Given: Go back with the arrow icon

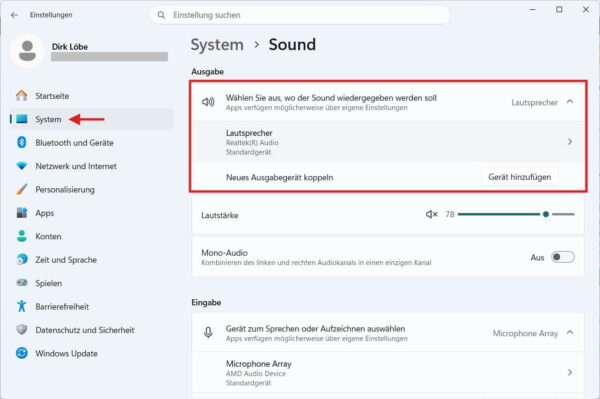Looking at the screenshot, I should coord(15,15).
